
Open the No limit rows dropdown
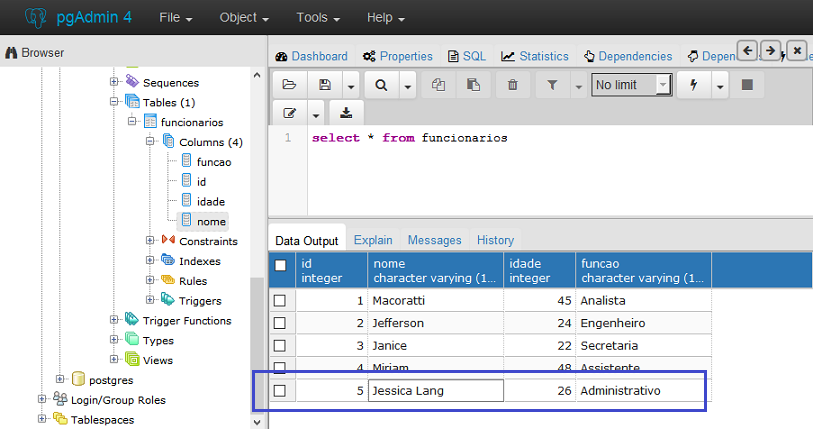(x=632, y=85)
